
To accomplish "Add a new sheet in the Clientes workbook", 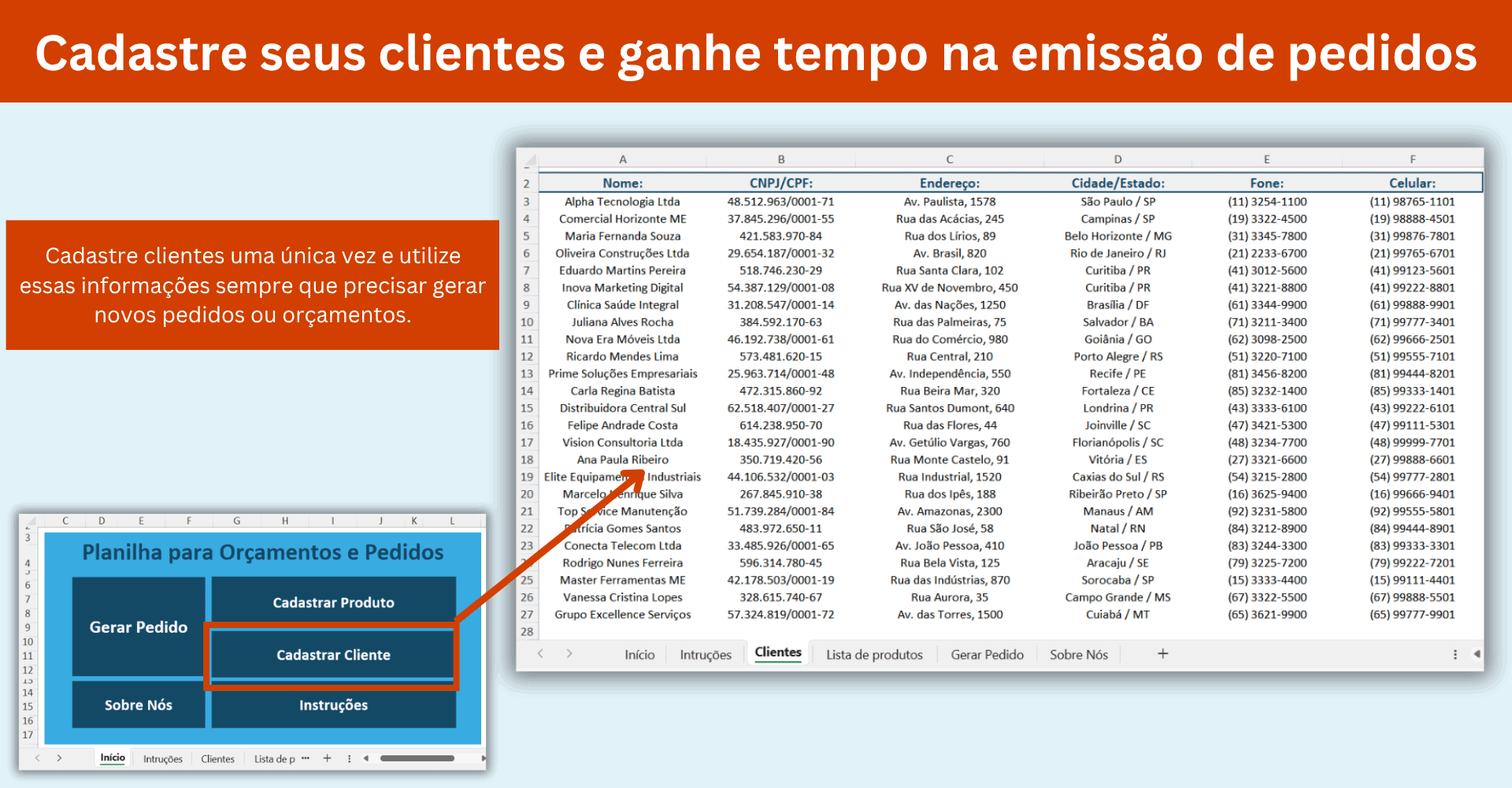I will (x=1162, y=653).
